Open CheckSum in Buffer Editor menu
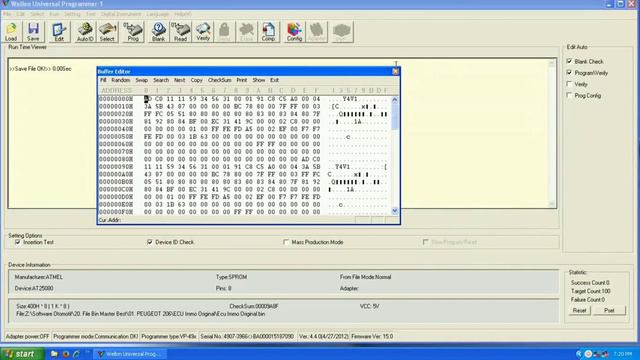This screenshot has width=640, height=360. 220,80
